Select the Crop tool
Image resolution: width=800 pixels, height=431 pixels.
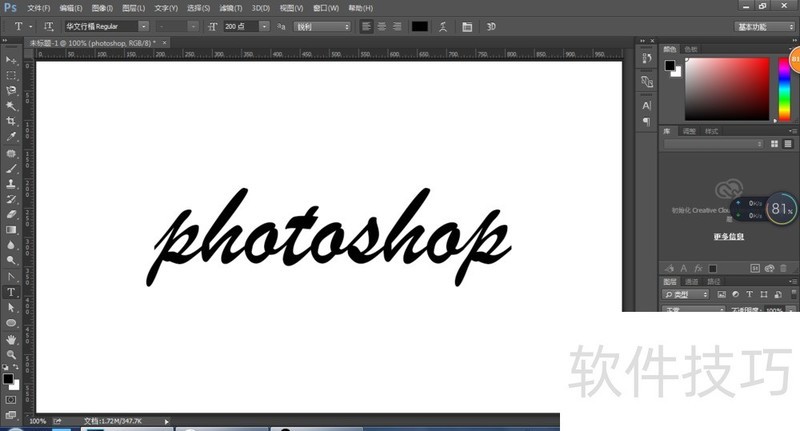[x=11, y=121]
